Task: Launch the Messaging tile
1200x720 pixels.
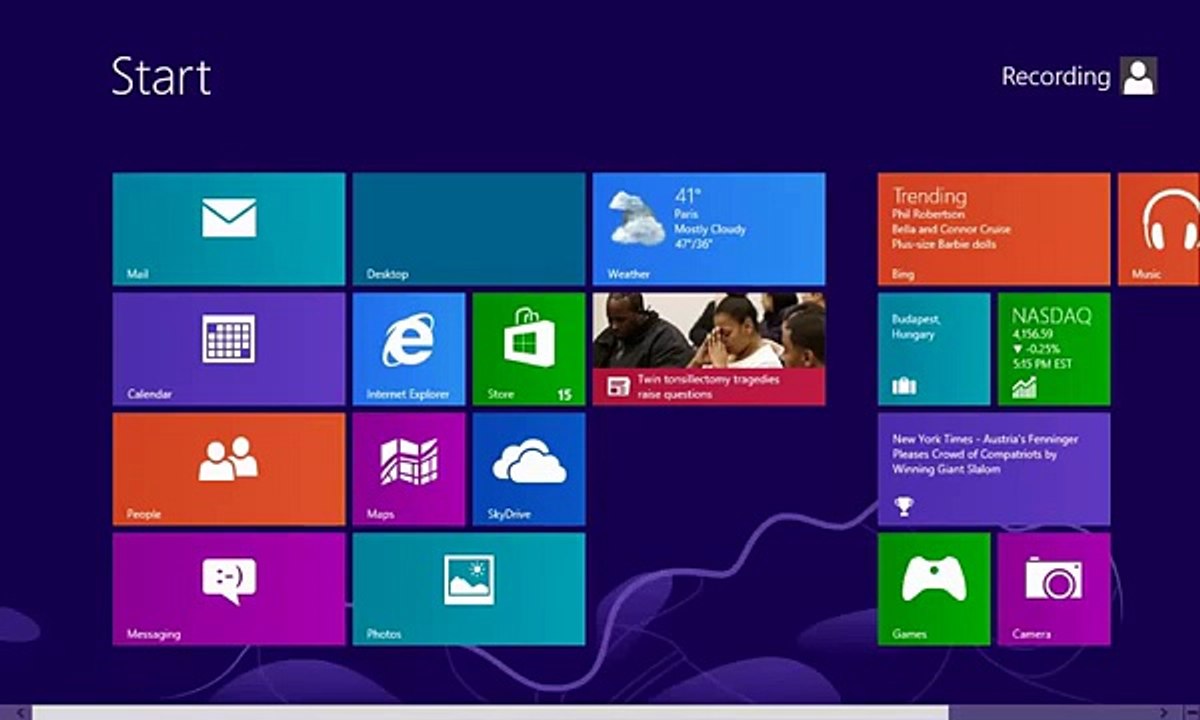Action: [229, 589]
